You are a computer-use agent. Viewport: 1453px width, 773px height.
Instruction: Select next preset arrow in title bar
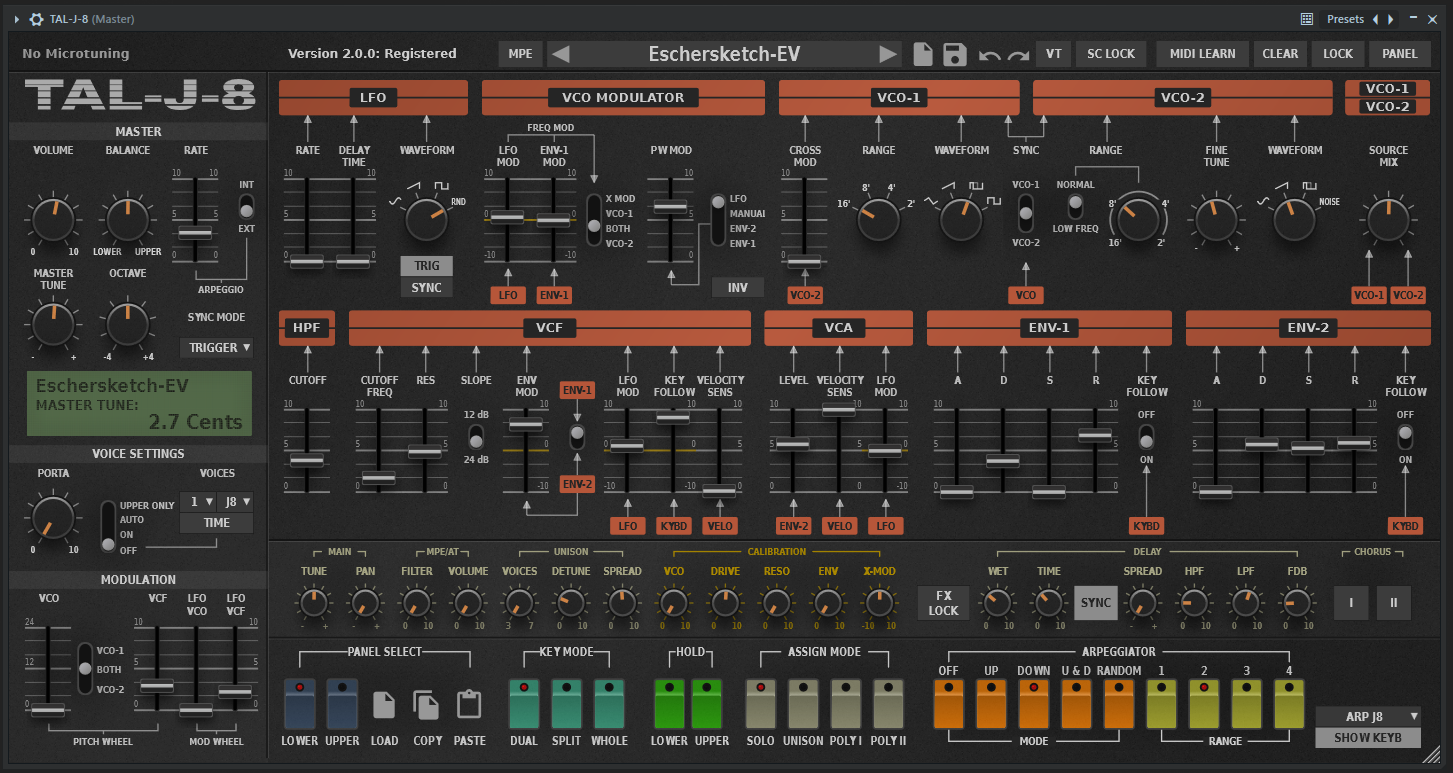pos(1391,19)
